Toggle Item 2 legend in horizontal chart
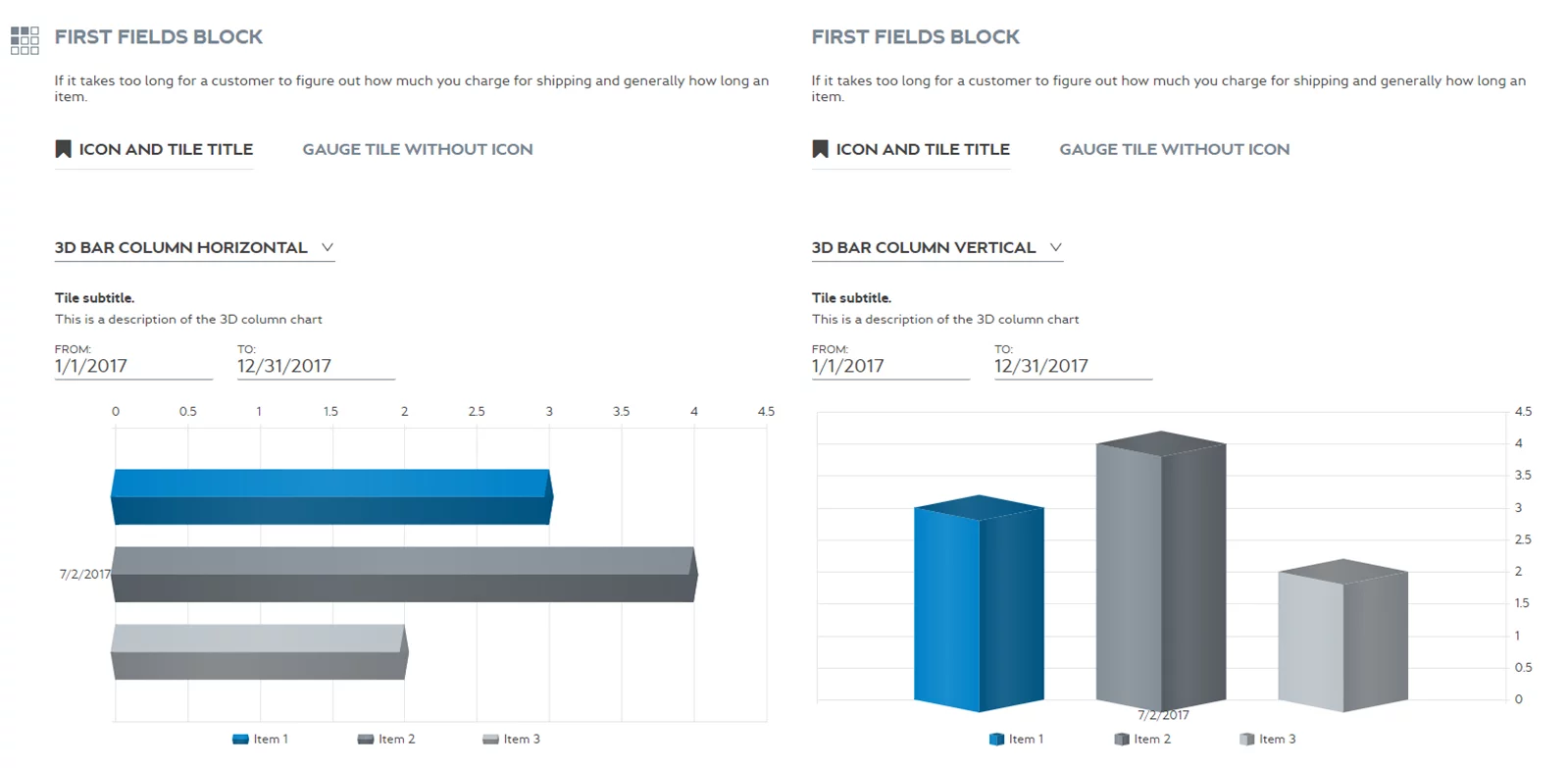The image size is (1568, 768). [x=386, y=740]
